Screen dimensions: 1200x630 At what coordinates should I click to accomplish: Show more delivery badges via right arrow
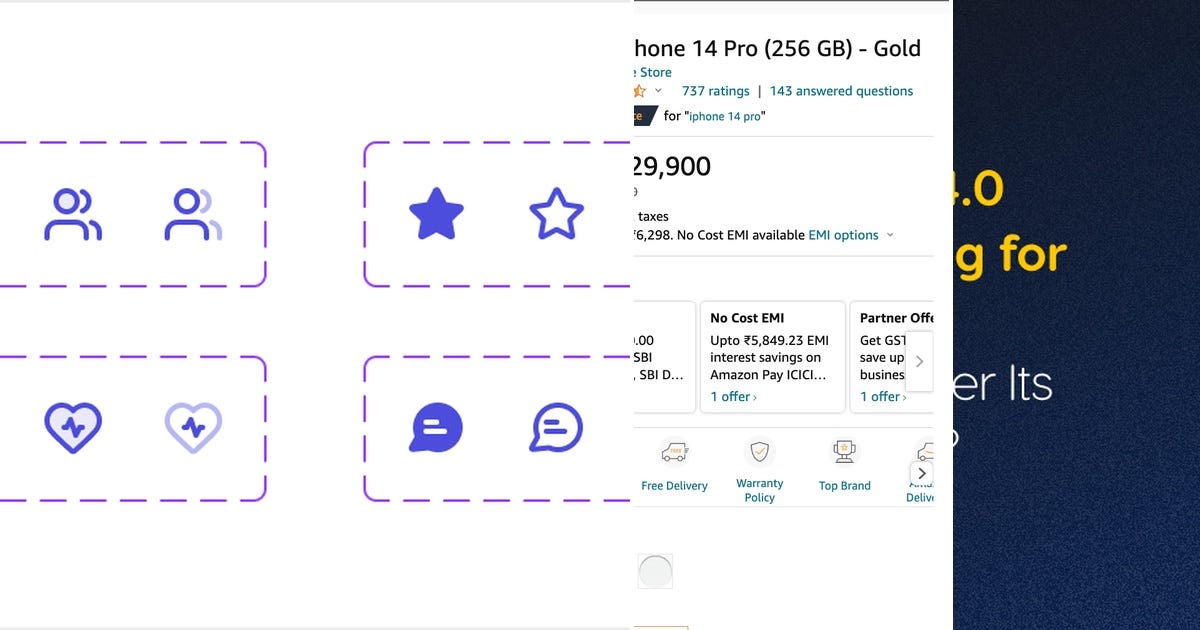(x=921, y=473)
